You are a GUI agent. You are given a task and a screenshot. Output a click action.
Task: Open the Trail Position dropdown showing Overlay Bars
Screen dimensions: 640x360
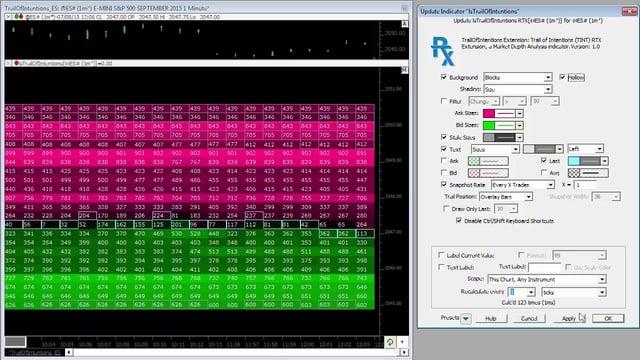pyautogui.click(x=506, y=197)
